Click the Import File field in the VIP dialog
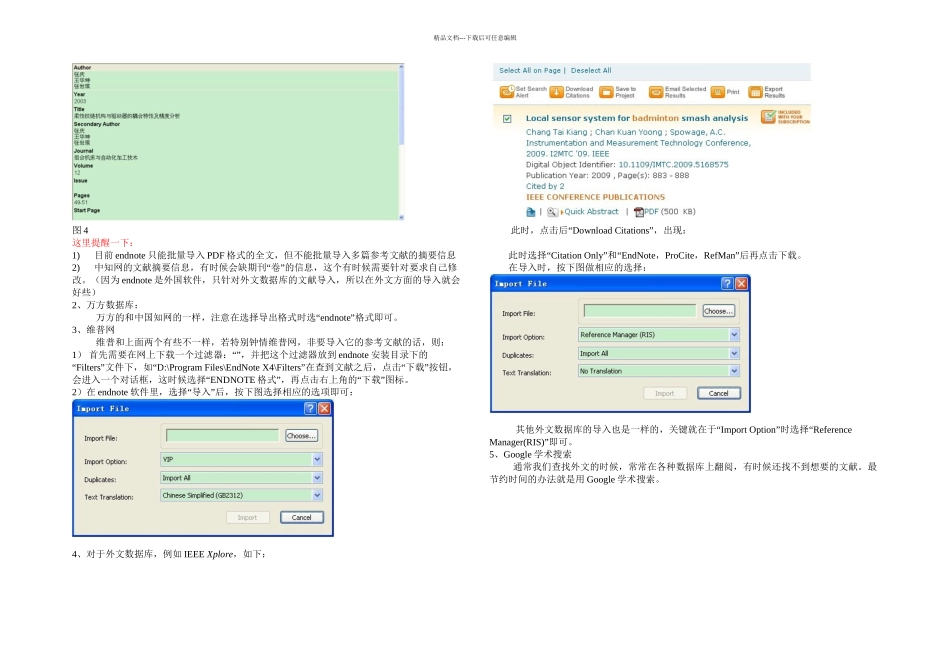The image size is (950, 672). pos(222,436)
